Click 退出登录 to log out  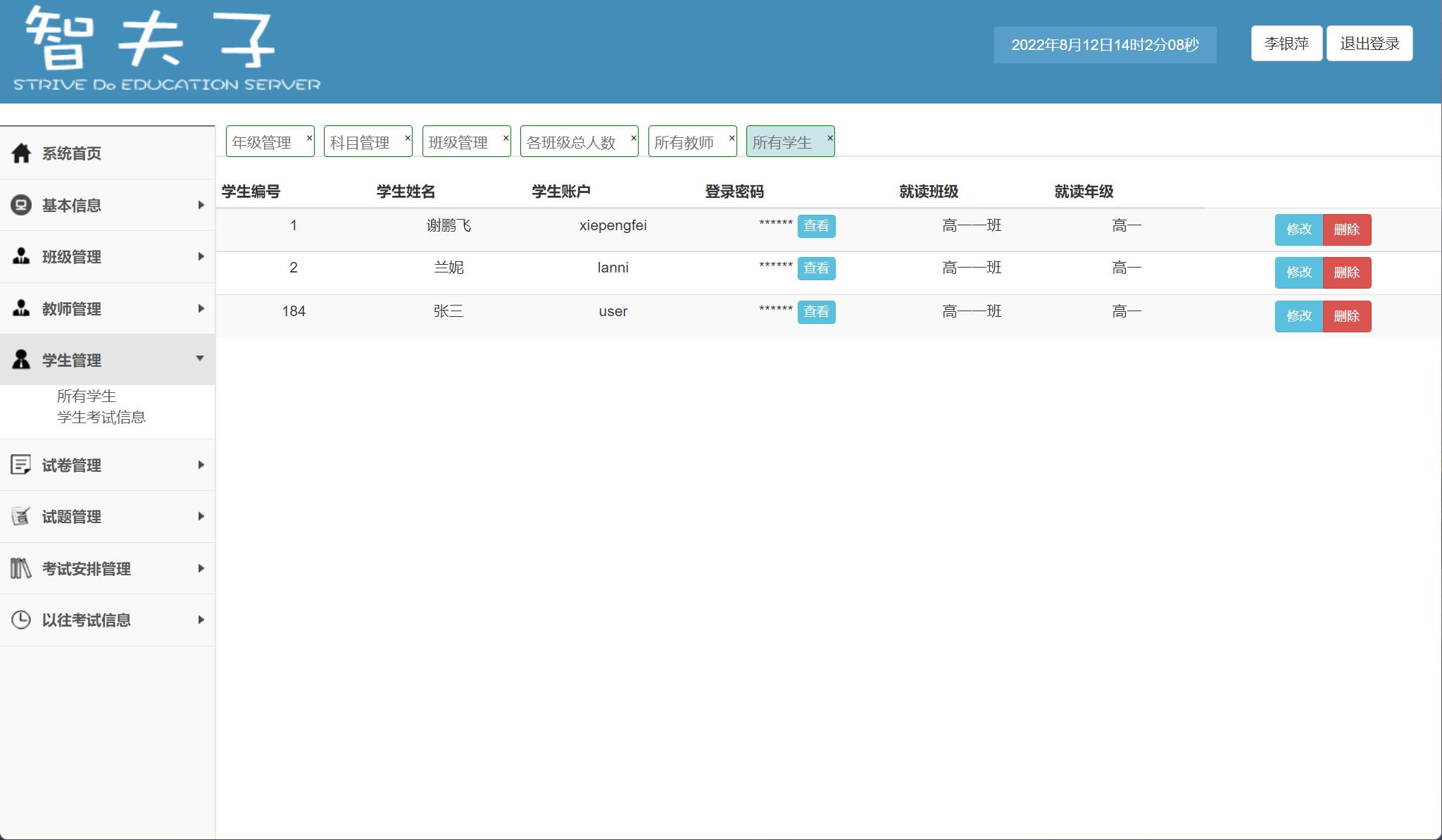coord(1369,43)
